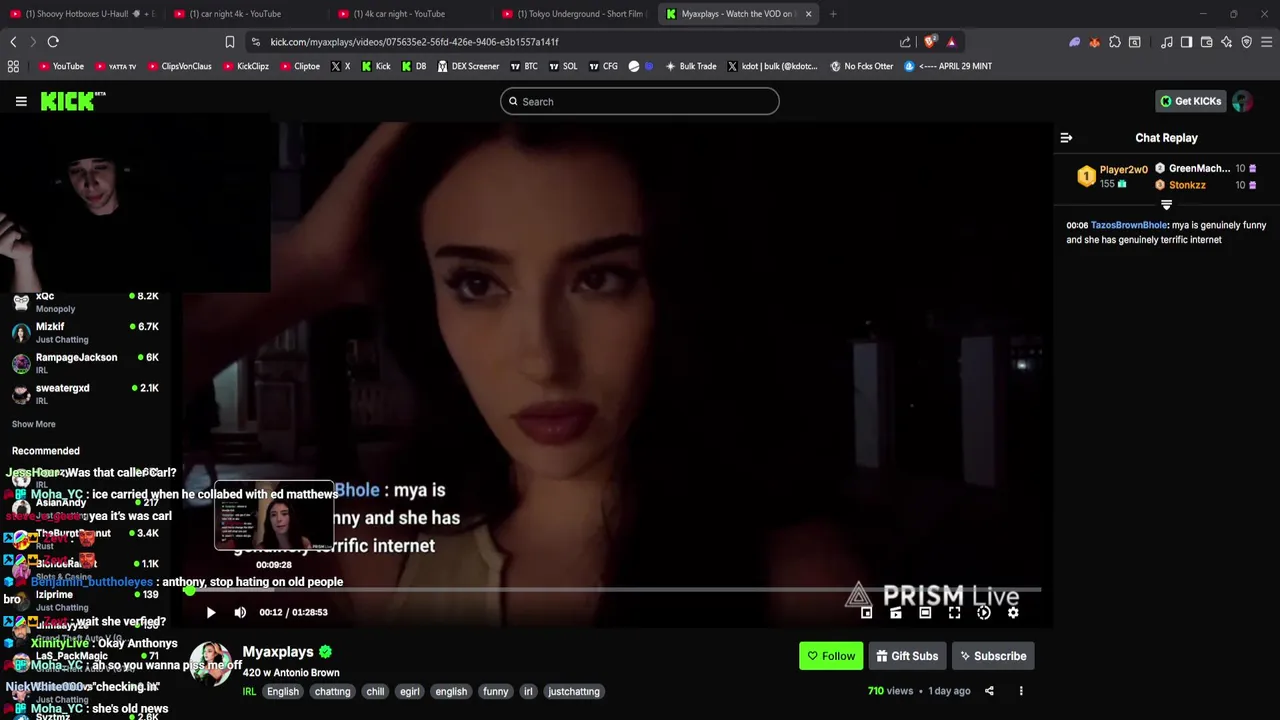Toggle the browser sidebar panel
Viewport: 1280px width, 720px height.
[x=1186, y=42]
